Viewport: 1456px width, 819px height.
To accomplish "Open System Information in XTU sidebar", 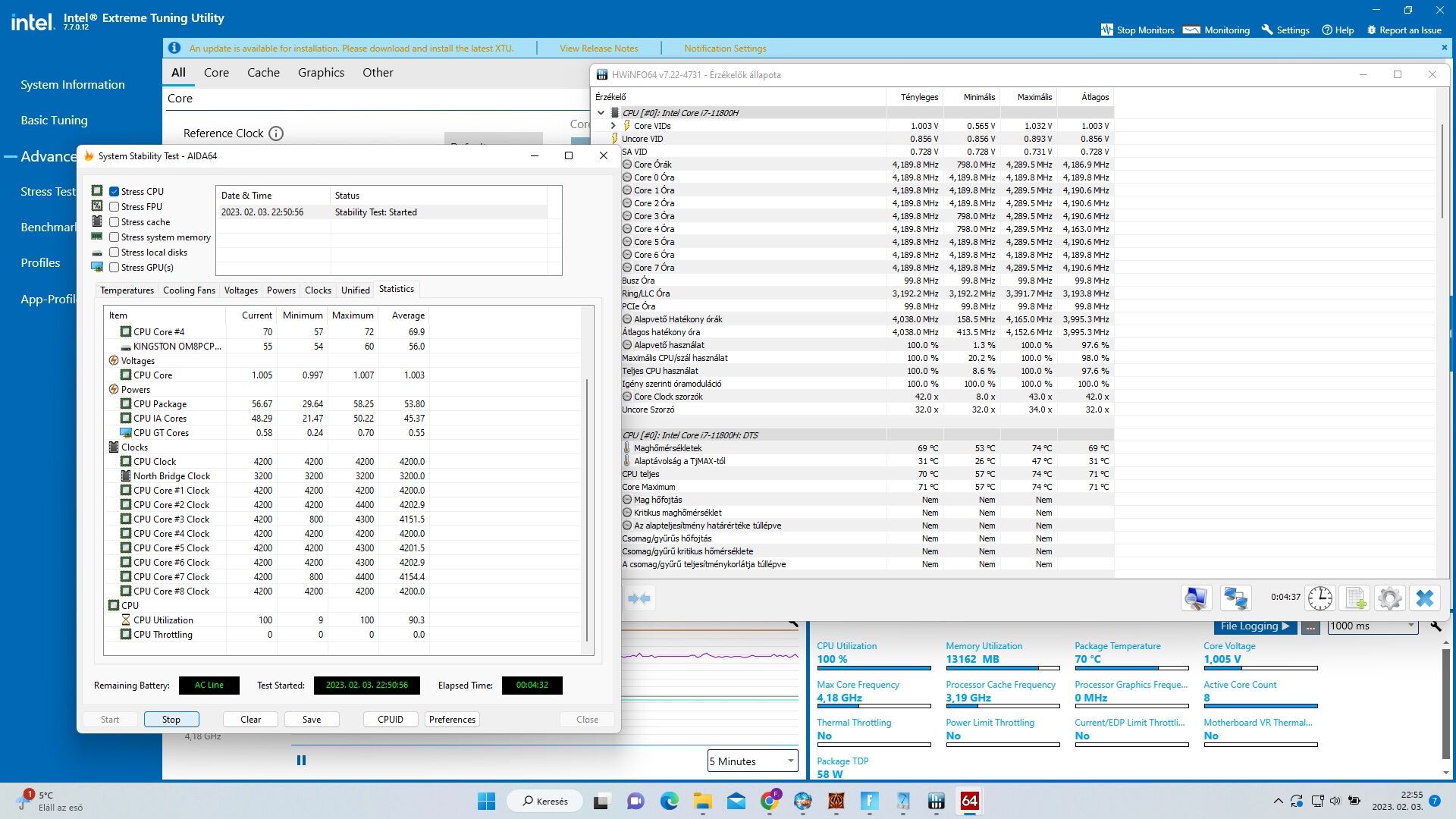I will (x=73, y=85).
